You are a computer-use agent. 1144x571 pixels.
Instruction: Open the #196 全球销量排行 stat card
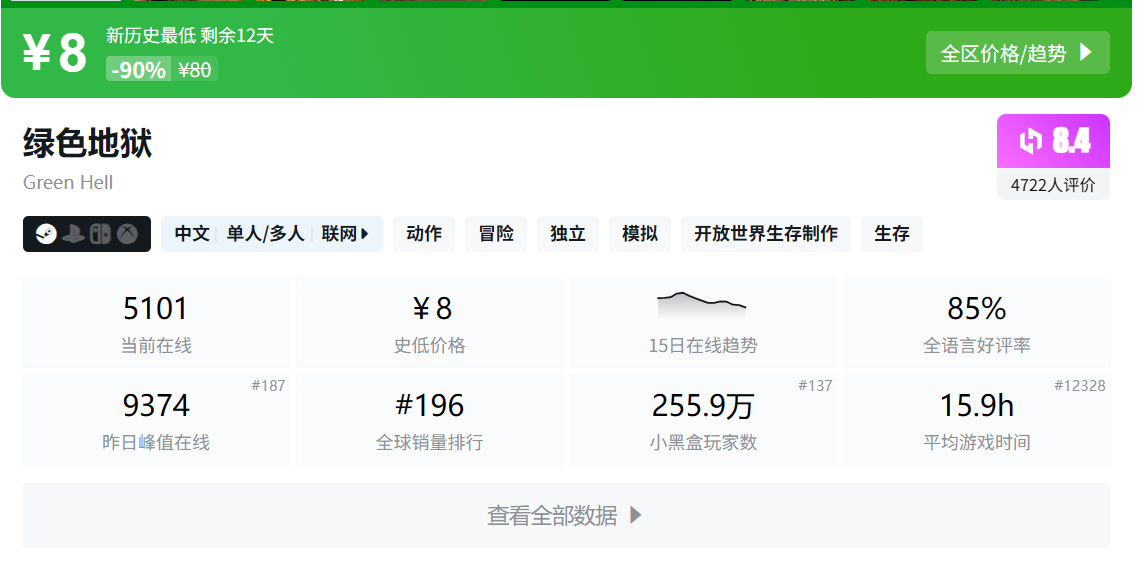[x=430, y=420]
